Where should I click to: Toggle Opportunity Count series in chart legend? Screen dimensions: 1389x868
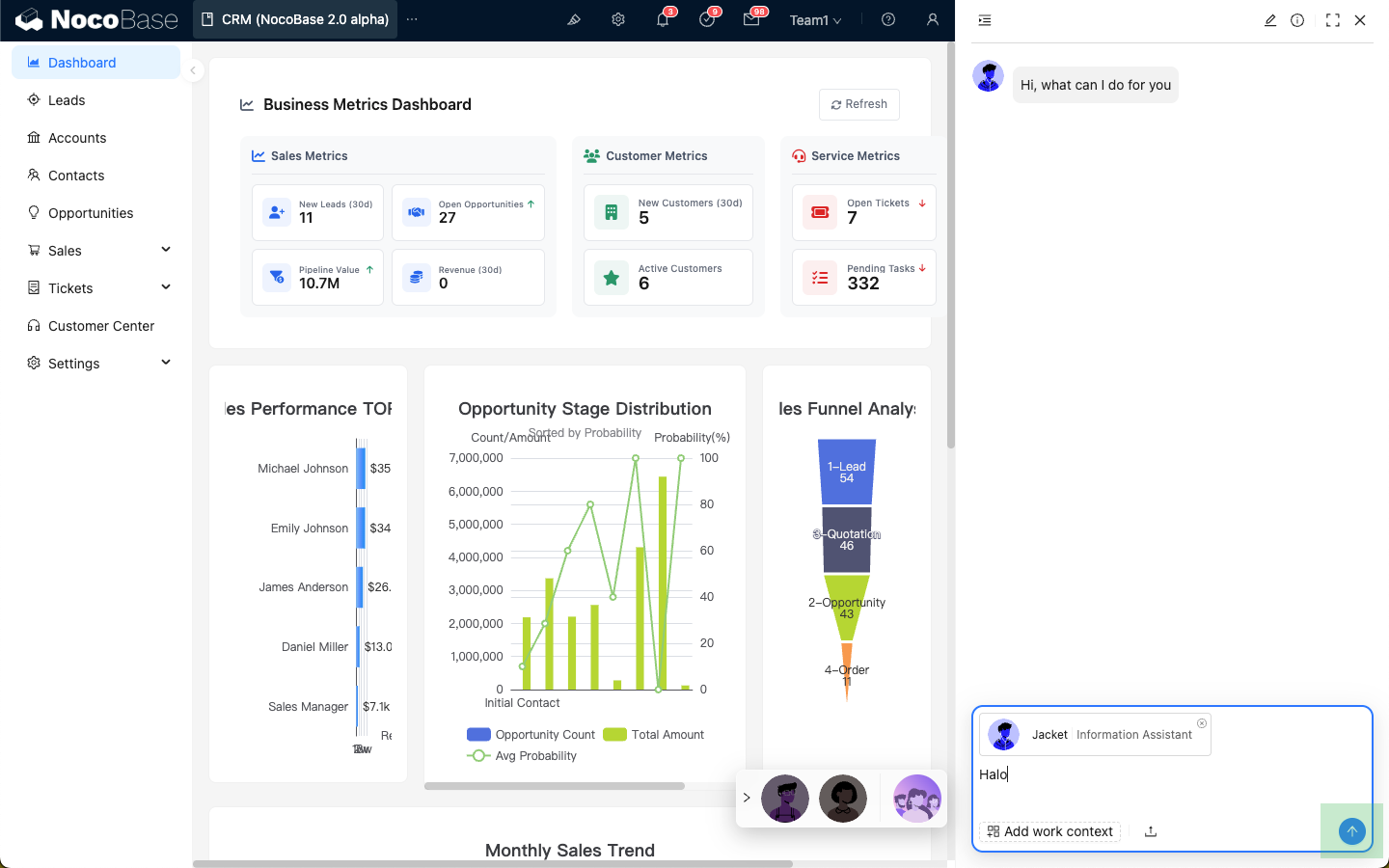[x=531, y=735]
